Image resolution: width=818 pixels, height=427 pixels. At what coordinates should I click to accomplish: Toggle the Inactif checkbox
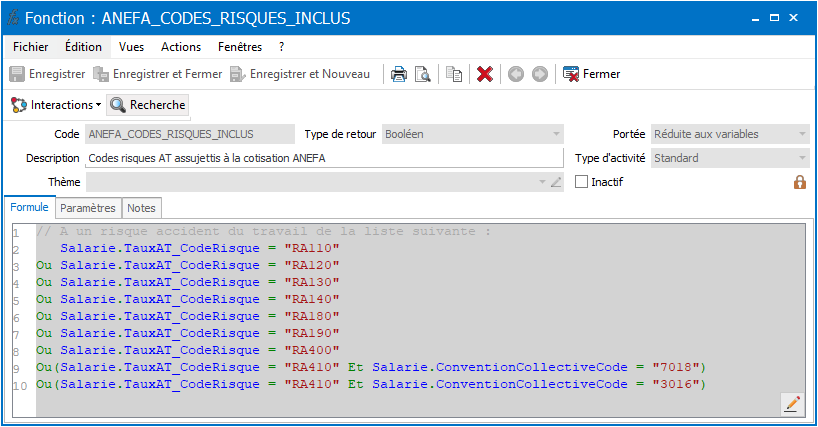tap(581, 182)
